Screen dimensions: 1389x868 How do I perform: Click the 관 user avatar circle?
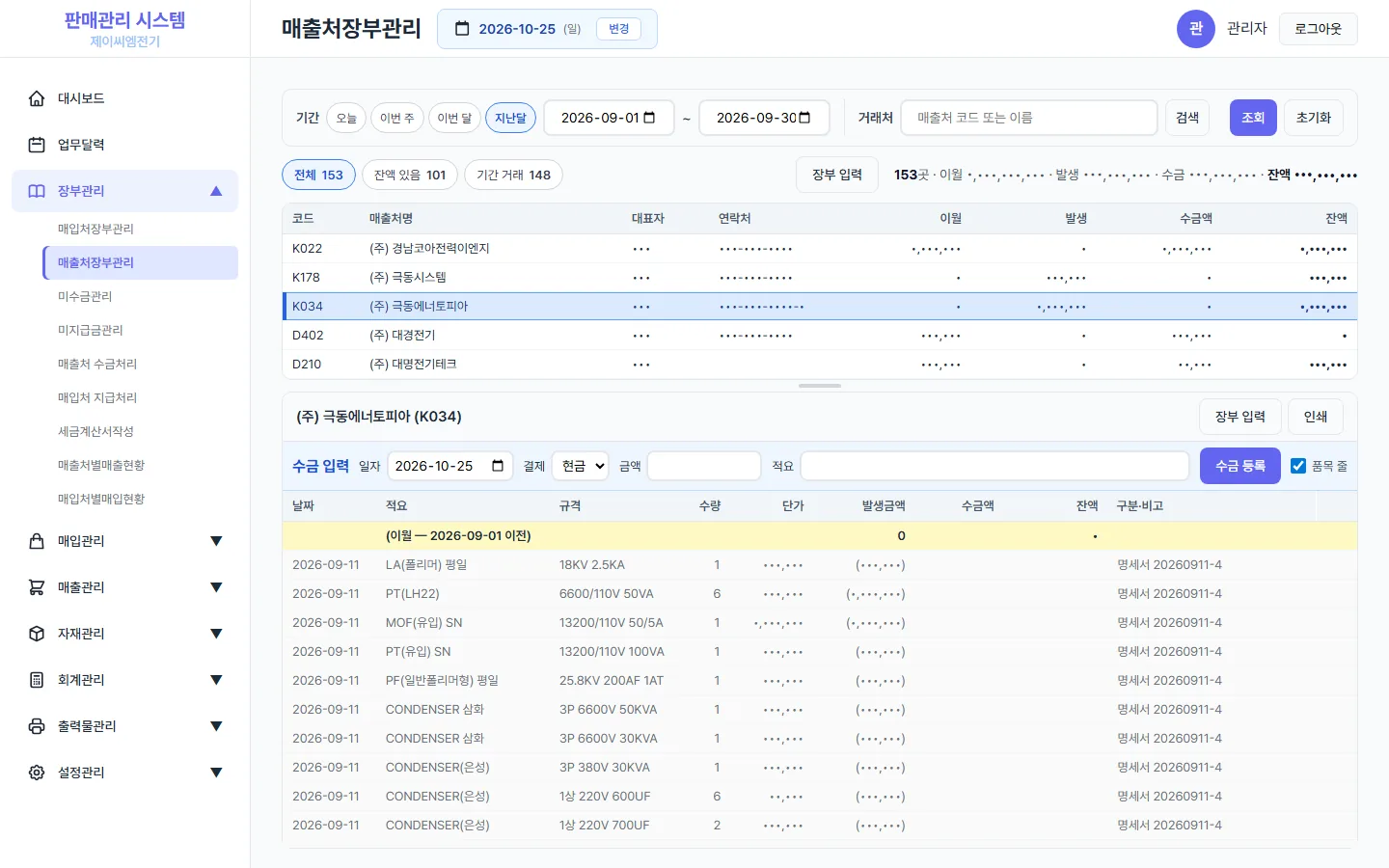click(x=1196, y=29)
